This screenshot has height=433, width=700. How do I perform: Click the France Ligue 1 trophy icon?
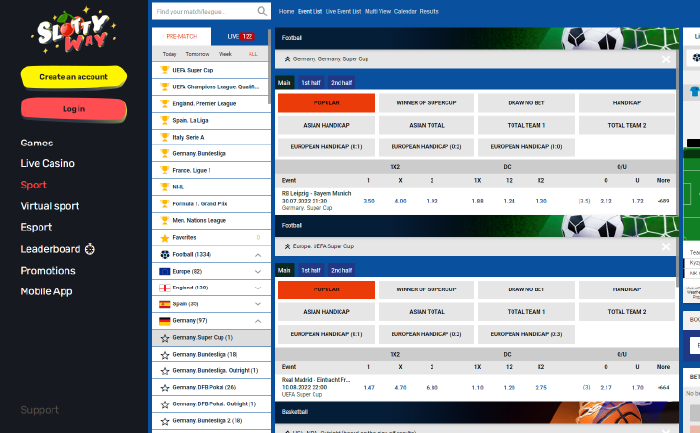click(x=165, y=170)
